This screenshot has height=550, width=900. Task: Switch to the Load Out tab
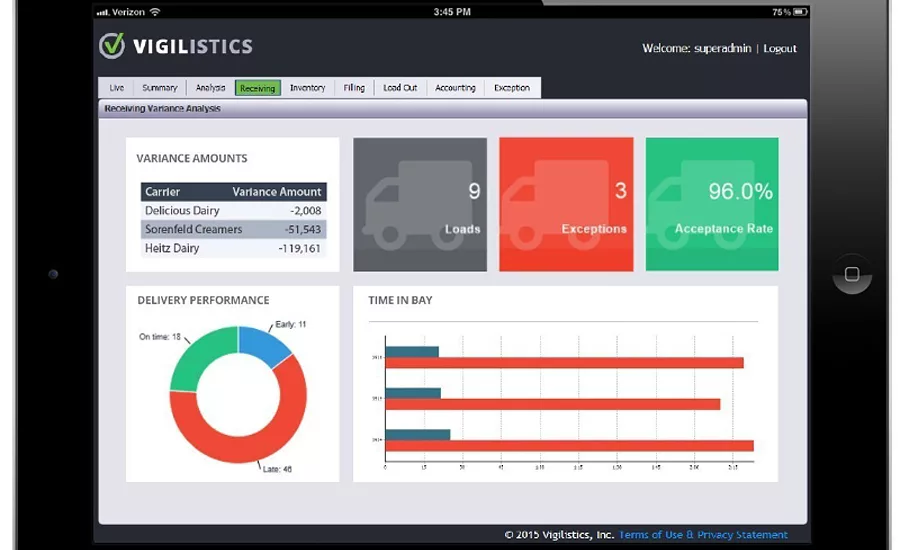[400, 88]
